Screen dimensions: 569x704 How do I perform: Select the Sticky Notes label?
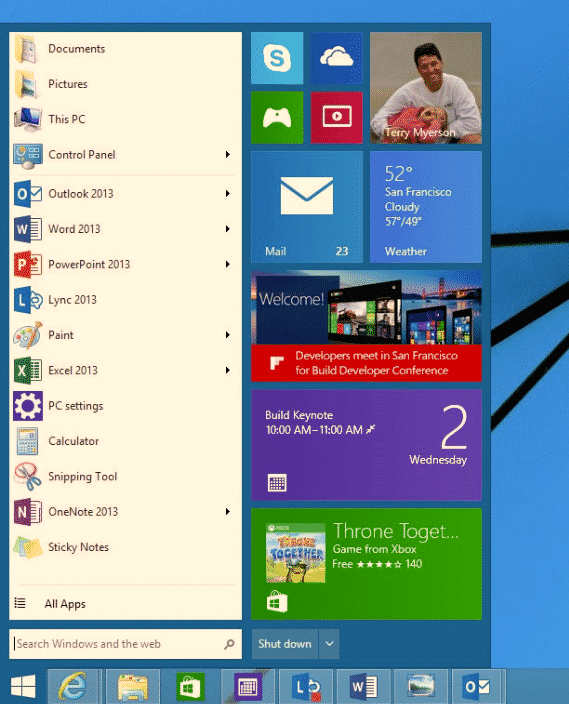pyautogui.click(x=78, y=547)
